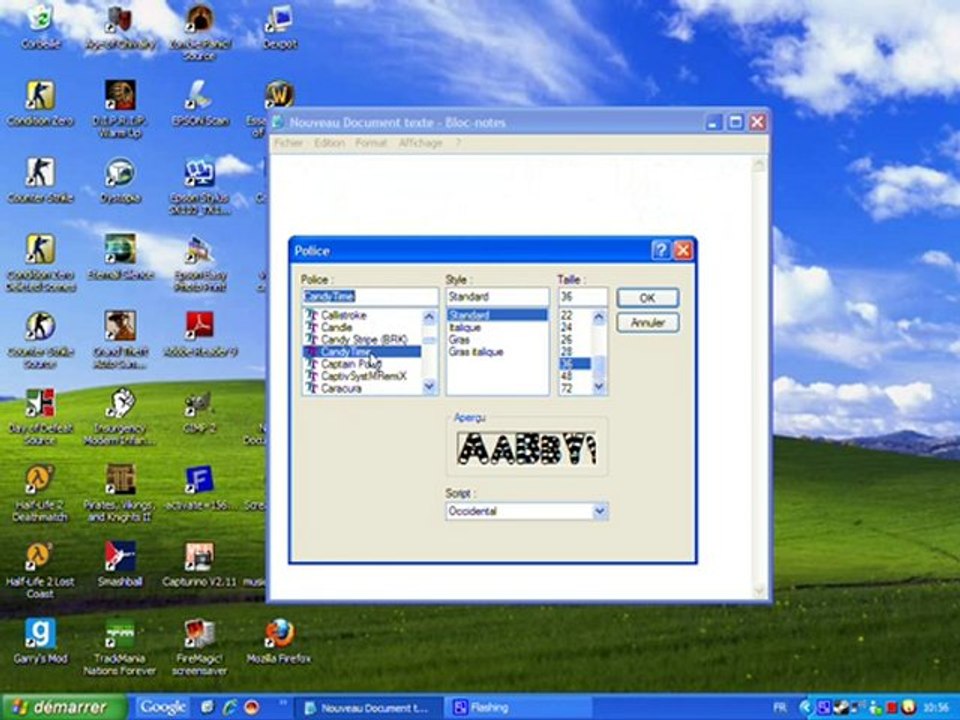Open the ? help menu in Bloc-notes
The image size is (960, 720).
pyautogui.click(x=458, y=143)
